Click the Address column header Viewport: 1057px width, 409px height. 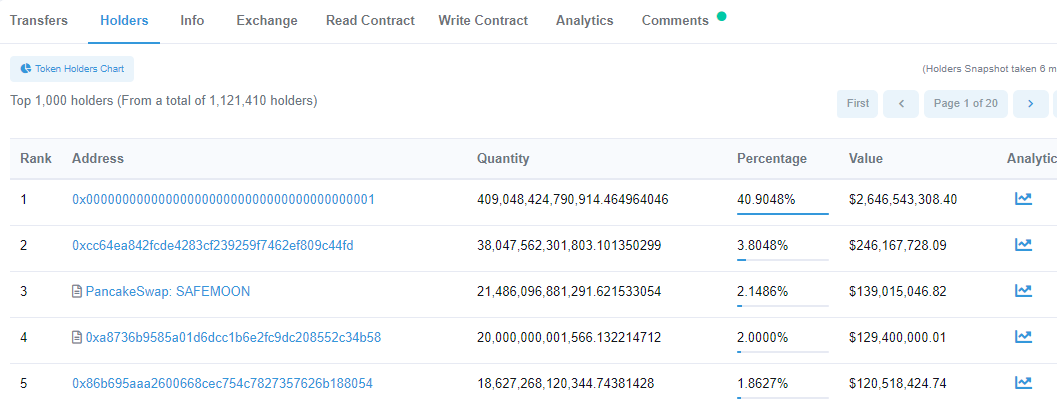(98, 159)
